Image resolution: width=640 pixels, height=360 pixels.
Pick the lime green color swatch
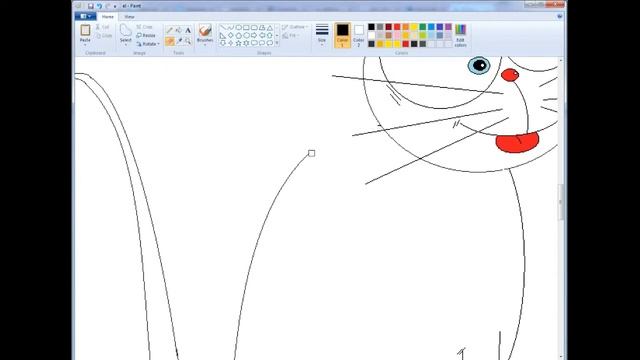[423, 36]
